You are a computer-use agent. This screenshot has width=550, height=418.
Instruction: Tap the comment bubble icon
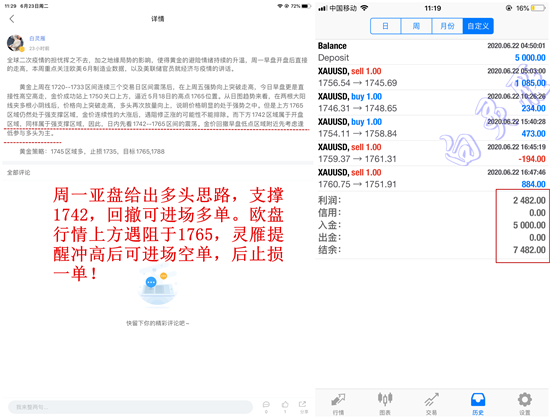click(x=266, y=407)
